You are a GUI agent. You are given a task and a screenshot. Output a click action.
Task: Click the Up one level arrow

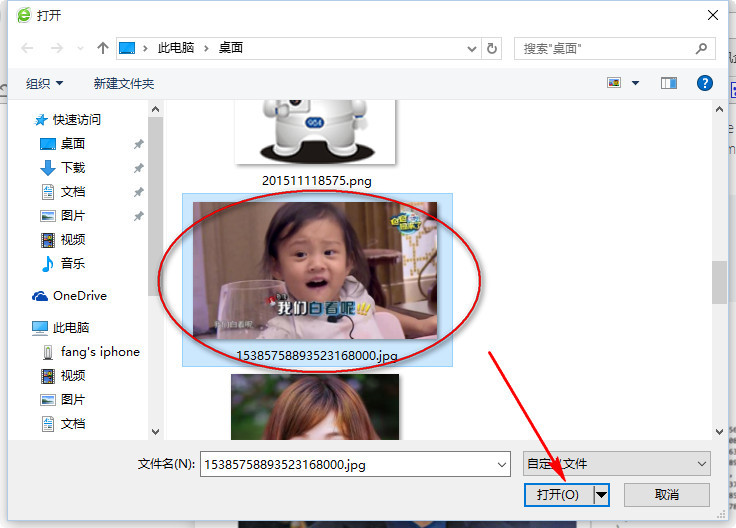(x=102, y=48)
